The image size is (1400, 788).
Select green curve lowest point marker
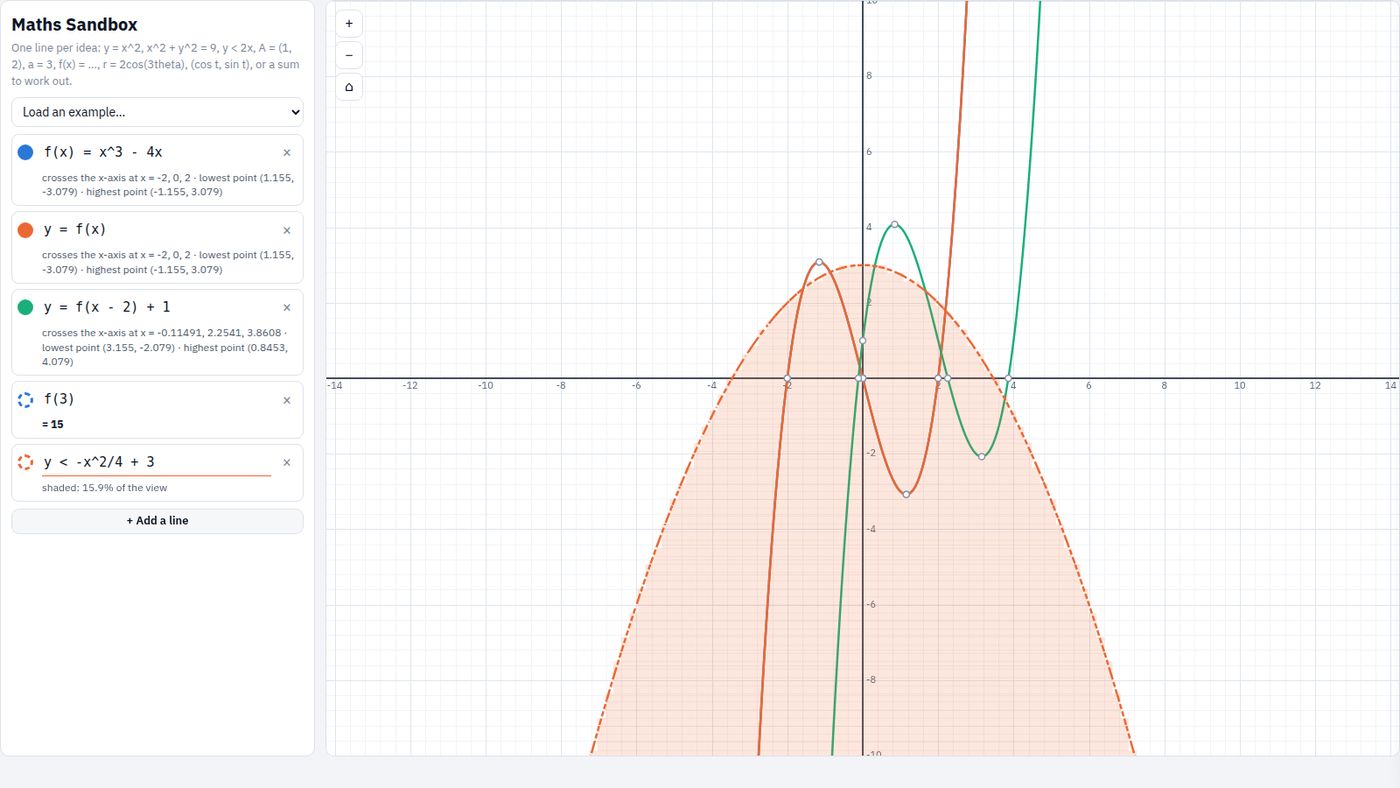click(x=982, y=457)
